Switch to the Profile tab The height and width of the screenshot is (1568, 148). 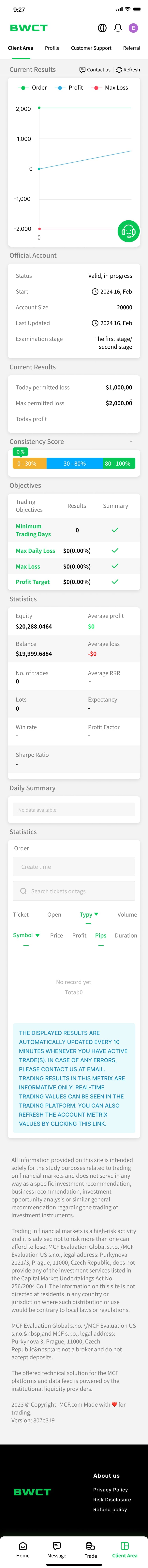point(52,48)
